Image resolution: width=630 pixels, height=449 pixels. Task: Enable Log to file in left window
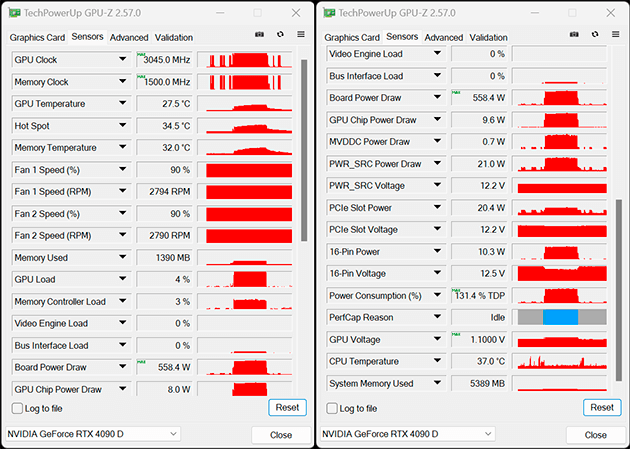point(17,408)
